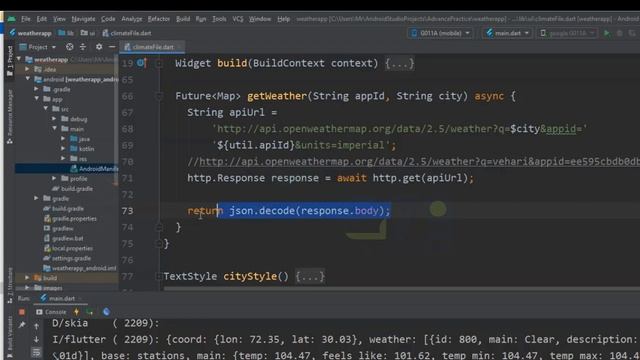Image resolution: width=640 pixels, height=360 pixels.
Task: Collapse the android module node
Action: [x=28, y=79]
